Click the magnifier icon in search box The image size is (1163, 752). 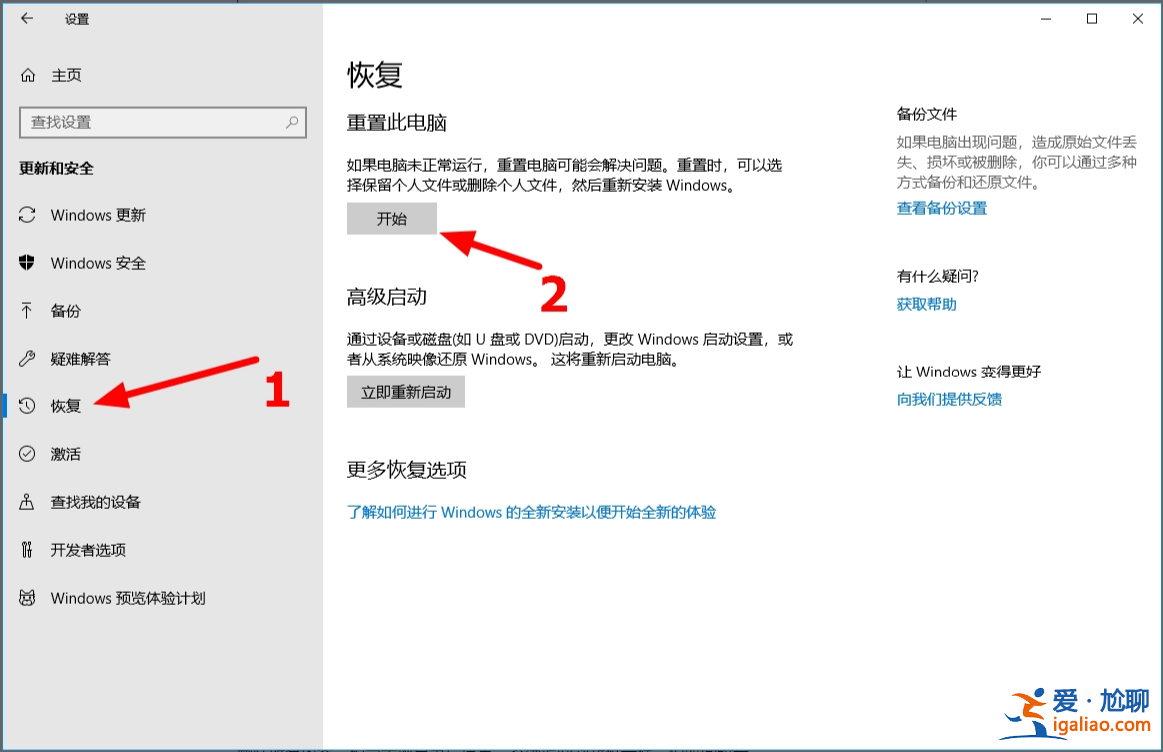tap(290, 122)
